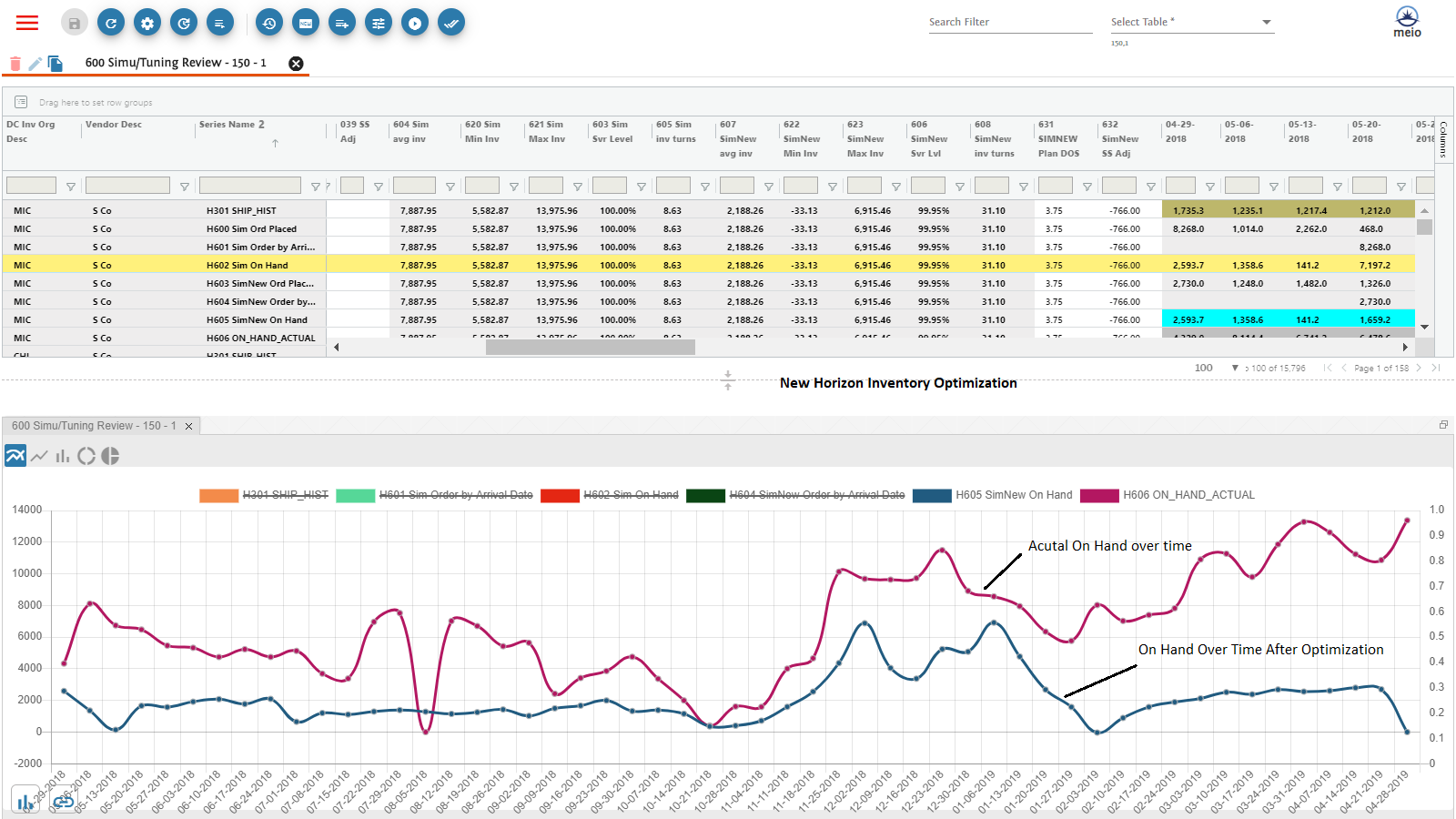Click the double-checkmark toolbar button

(x=451, y=23)
